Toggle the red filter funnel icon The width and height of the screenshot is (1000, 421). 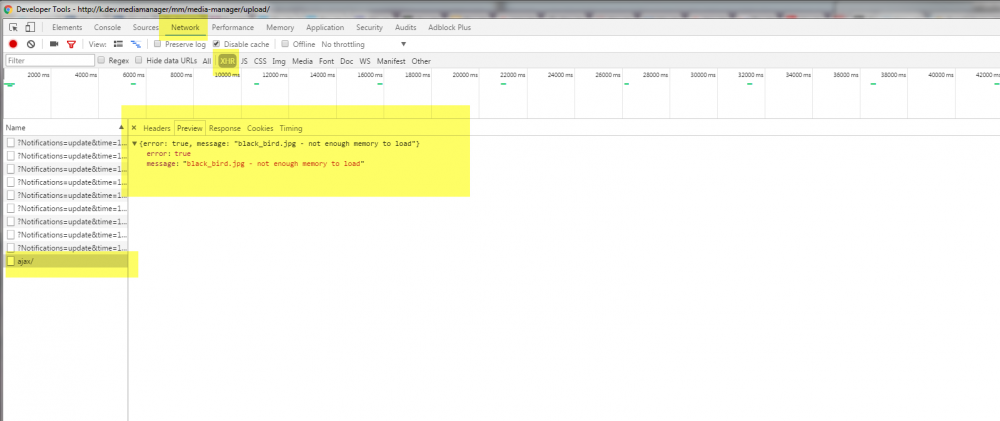71,44
